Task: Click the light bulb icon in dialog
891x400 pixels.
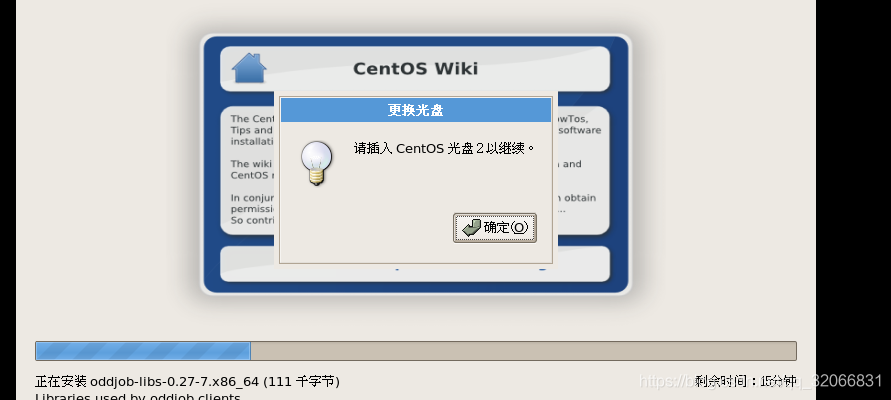Action: coord(317,163)
